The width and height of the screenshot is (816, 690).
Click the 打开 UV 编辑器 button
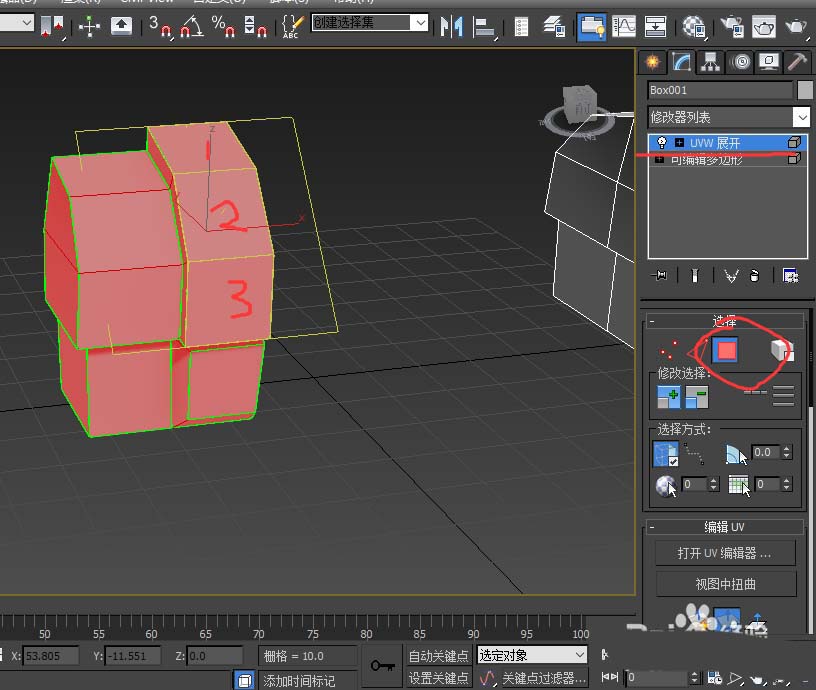[x=723, y=553]
